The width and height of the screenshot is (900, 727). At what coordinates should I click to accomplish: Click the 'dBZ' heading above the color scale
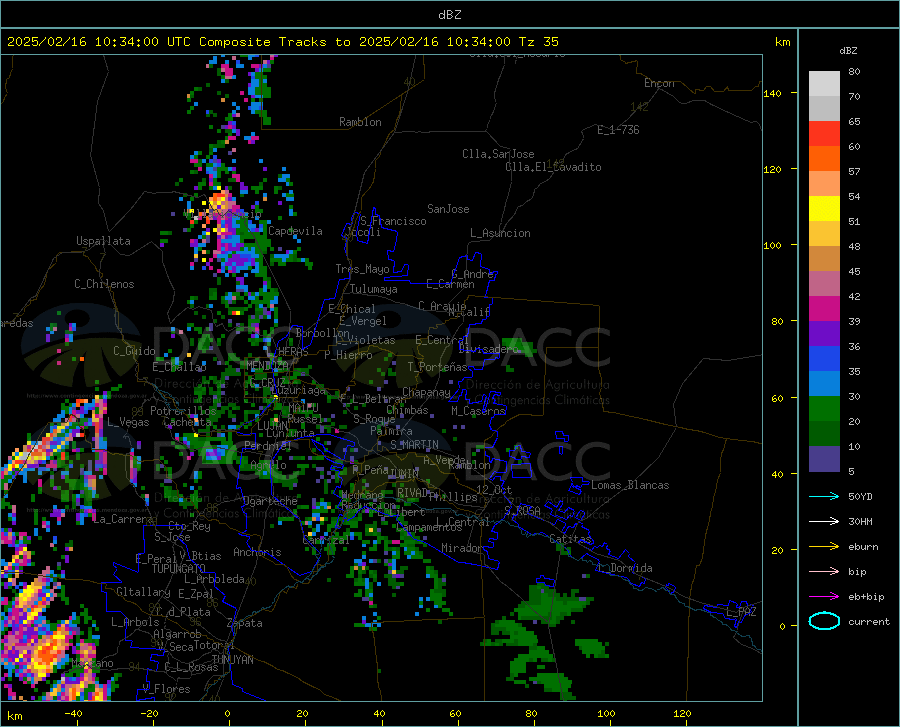tap(848, 50)
